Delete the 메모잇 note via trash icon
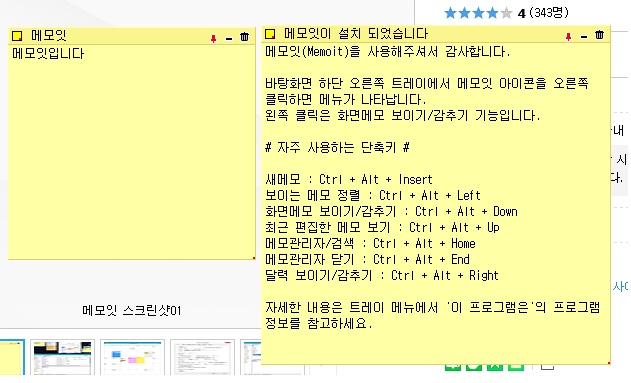This screenshot has height=383, width=631. point(244,37)
